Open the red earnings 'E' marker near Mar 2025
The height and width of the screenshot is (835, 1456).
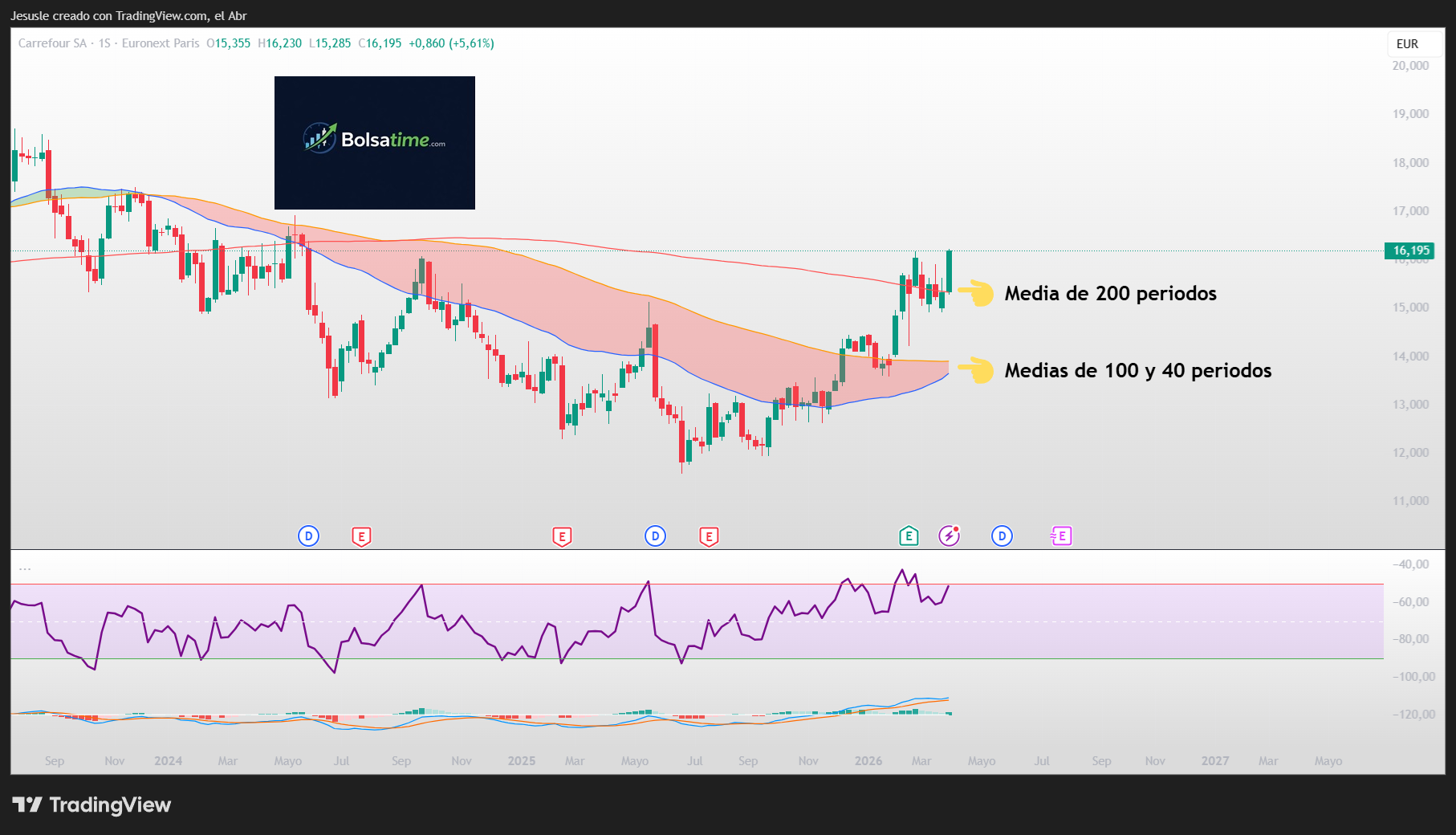coord(562,536)
